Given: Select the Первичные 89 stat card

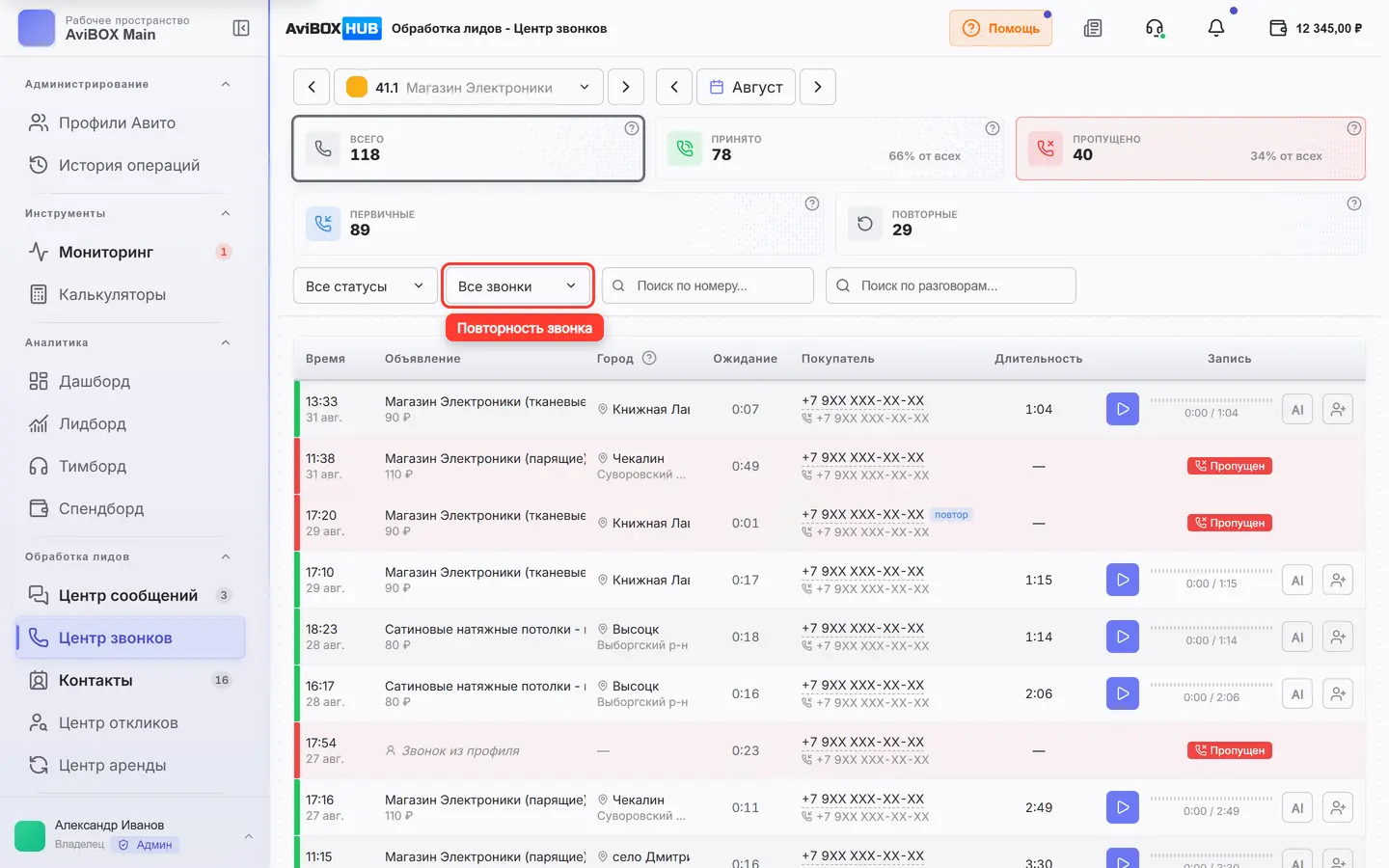Looking at the screenshot, I should (x=558, y=224).
